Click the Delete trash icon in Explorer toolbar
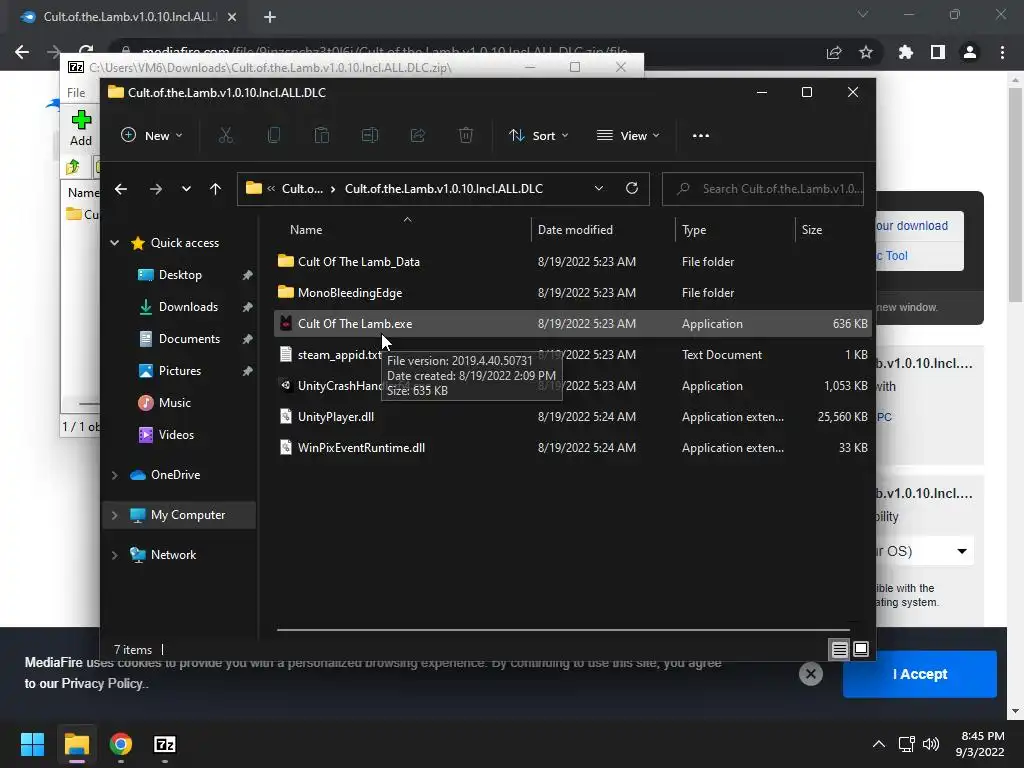This screenshot has width=1024, height=768. click(466, 135)
